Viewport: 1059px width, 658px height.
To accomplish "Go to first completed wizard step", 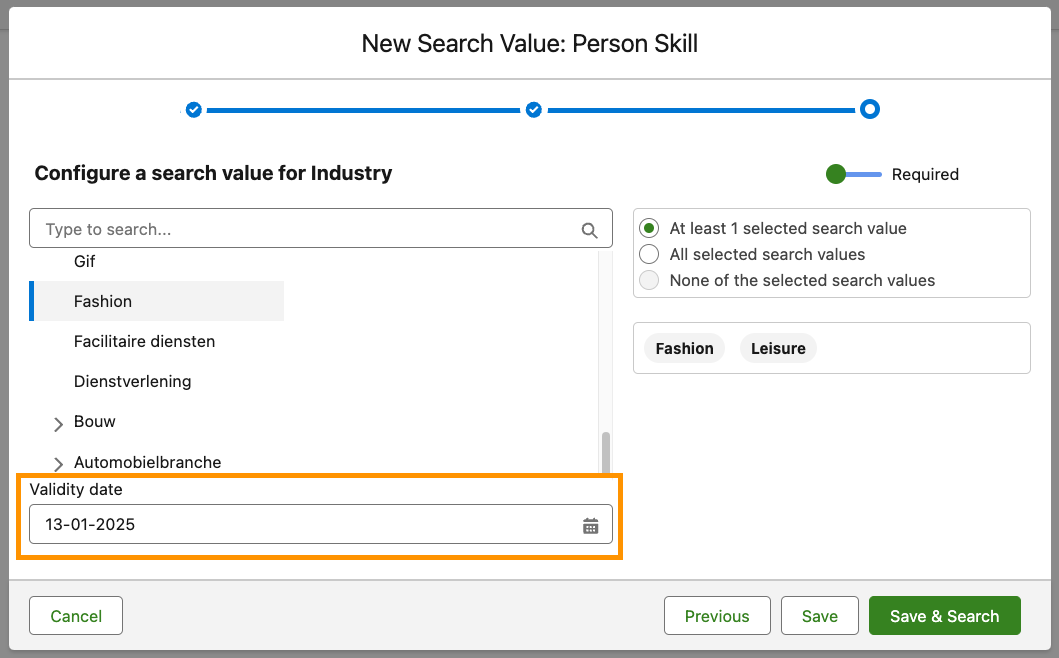I will click(x=194, y=110).
